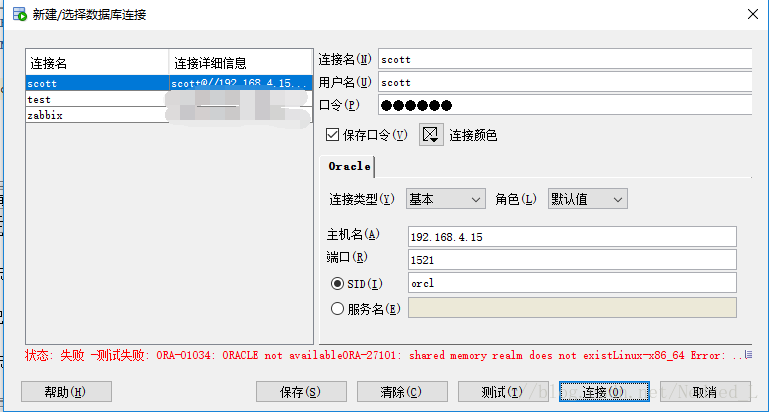Open the connection color picker swatch
This screenshot has width=769, height=412.
click(431, 134)
